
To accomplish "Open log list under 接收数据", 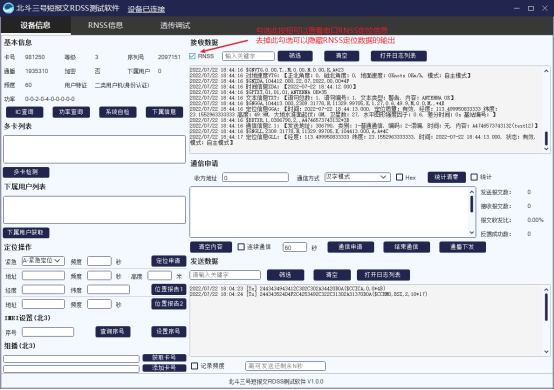I will pyautogui.click(x=399, y=56).
